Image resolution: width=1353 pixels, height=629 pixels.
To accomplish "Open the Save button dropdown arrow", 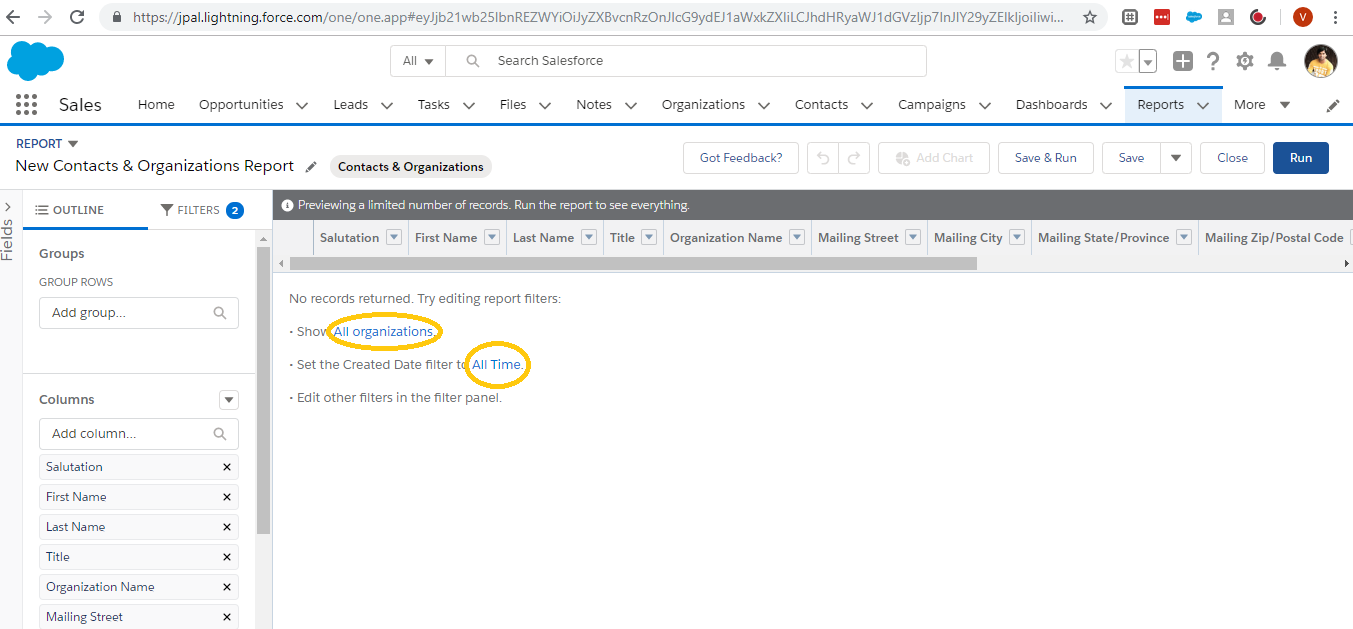I will click(x=1175, y=158).
